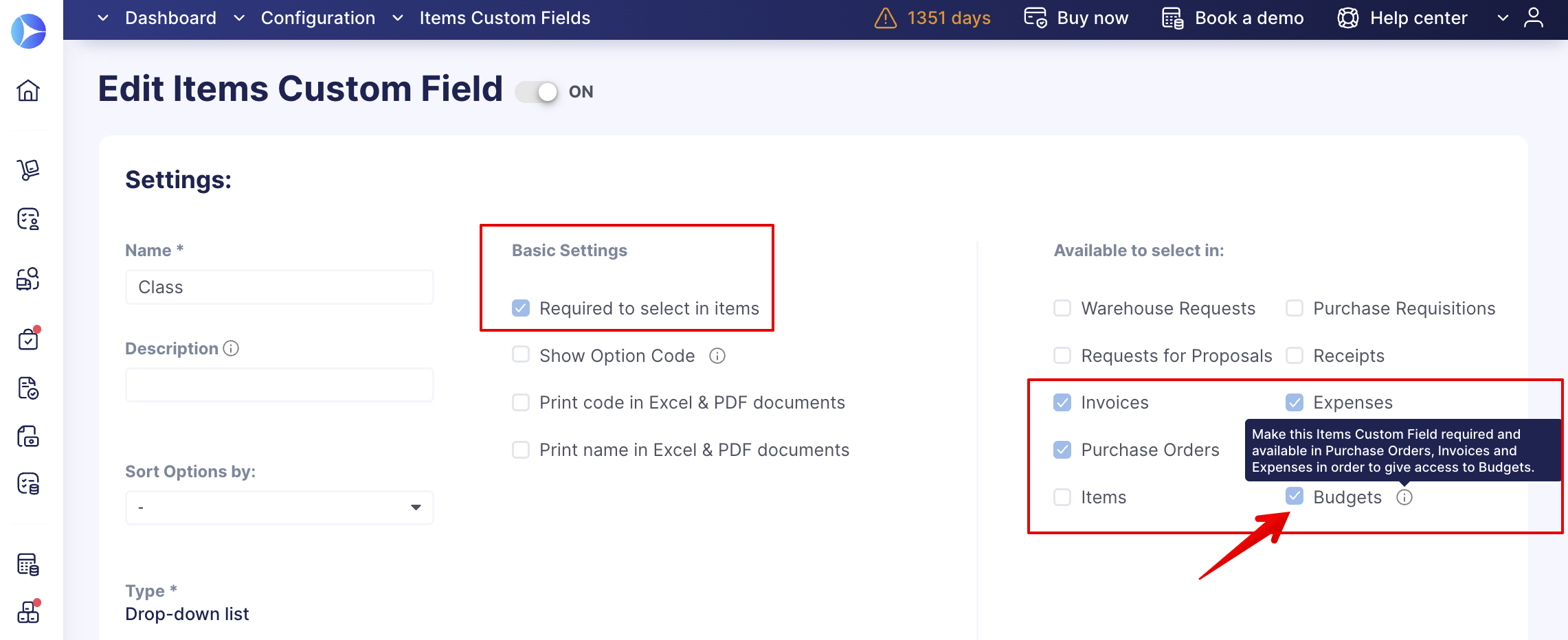
Task: Click the Show Option Code info icon
Action: [717, 356]
